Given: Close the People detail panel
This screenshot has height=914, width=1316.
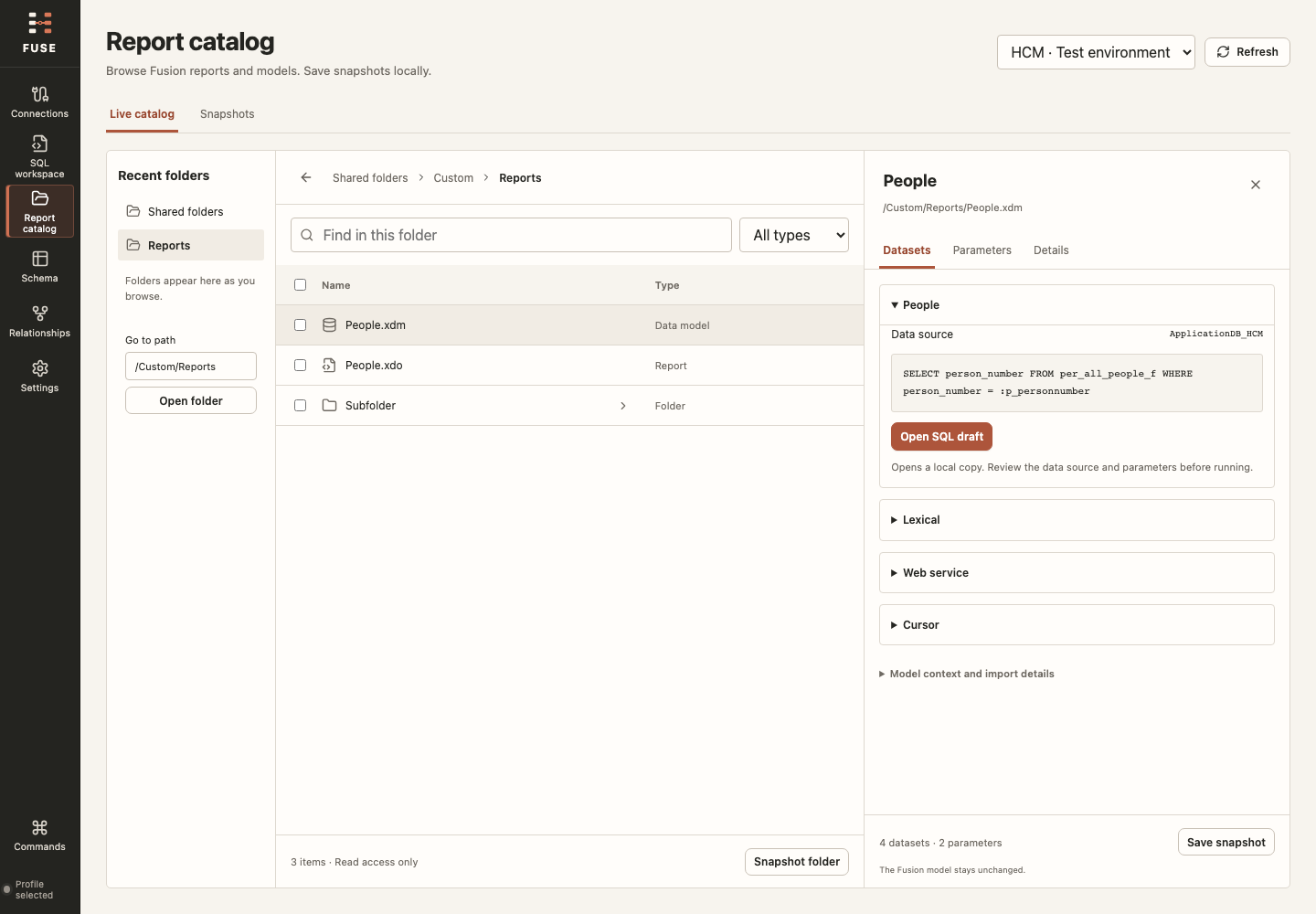Looking at the screenshot, I should click(x=1256, y=185).
